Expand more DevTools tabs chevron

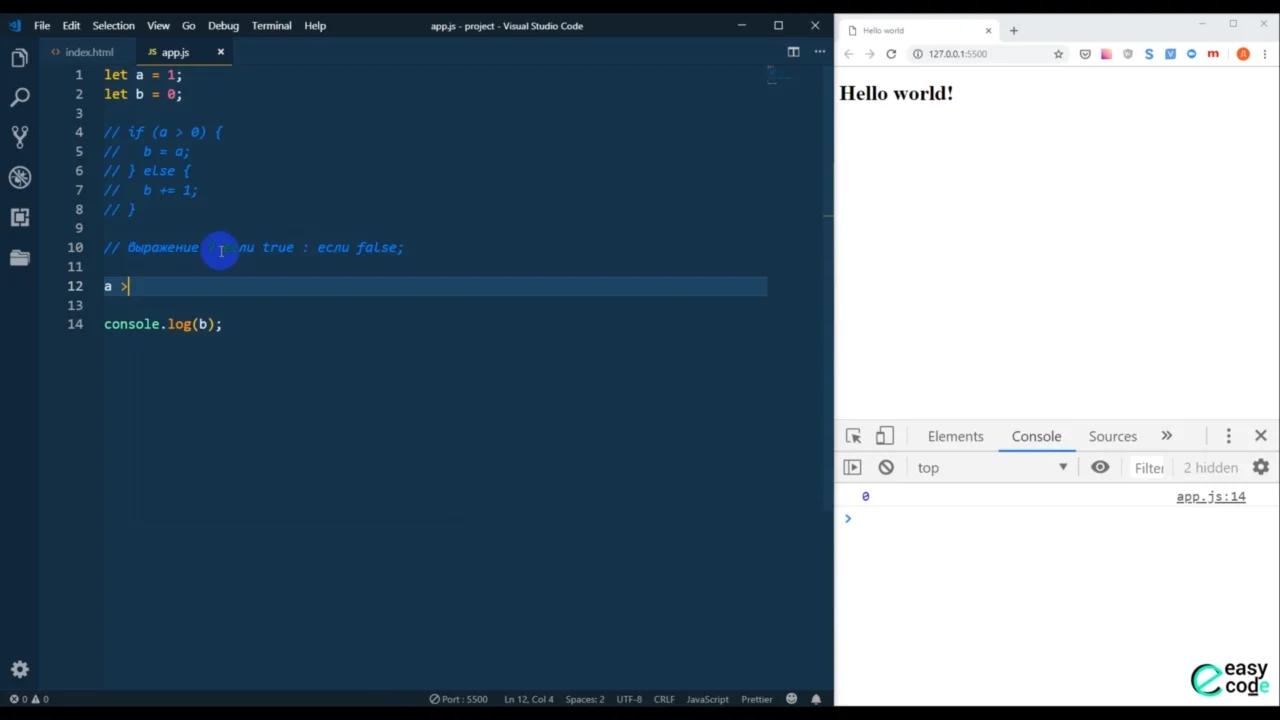(1166, 436)
